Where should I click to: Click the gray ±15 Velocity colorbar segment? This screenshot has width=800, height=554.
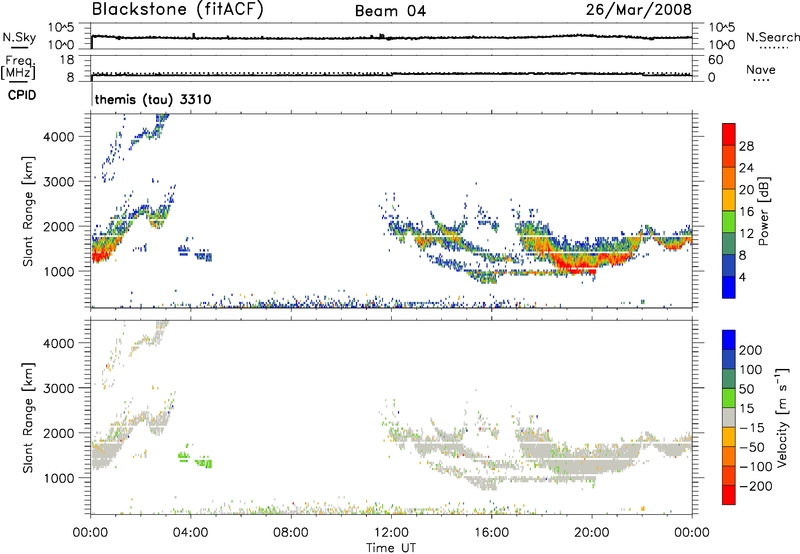(x=729, y=417)
